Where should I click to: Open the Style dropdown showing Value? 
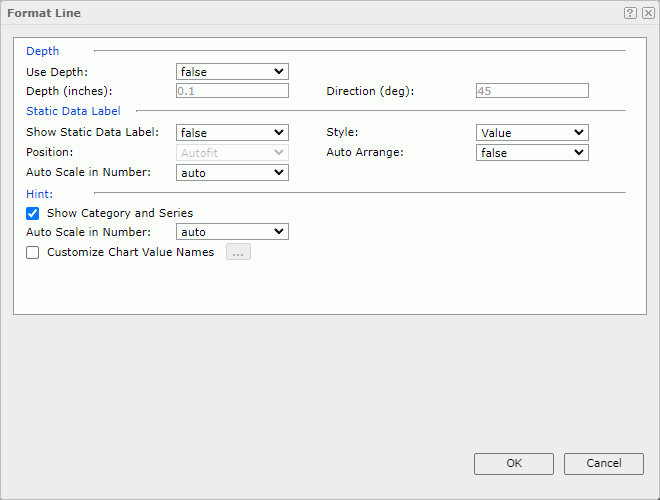[x=532, y=133]
